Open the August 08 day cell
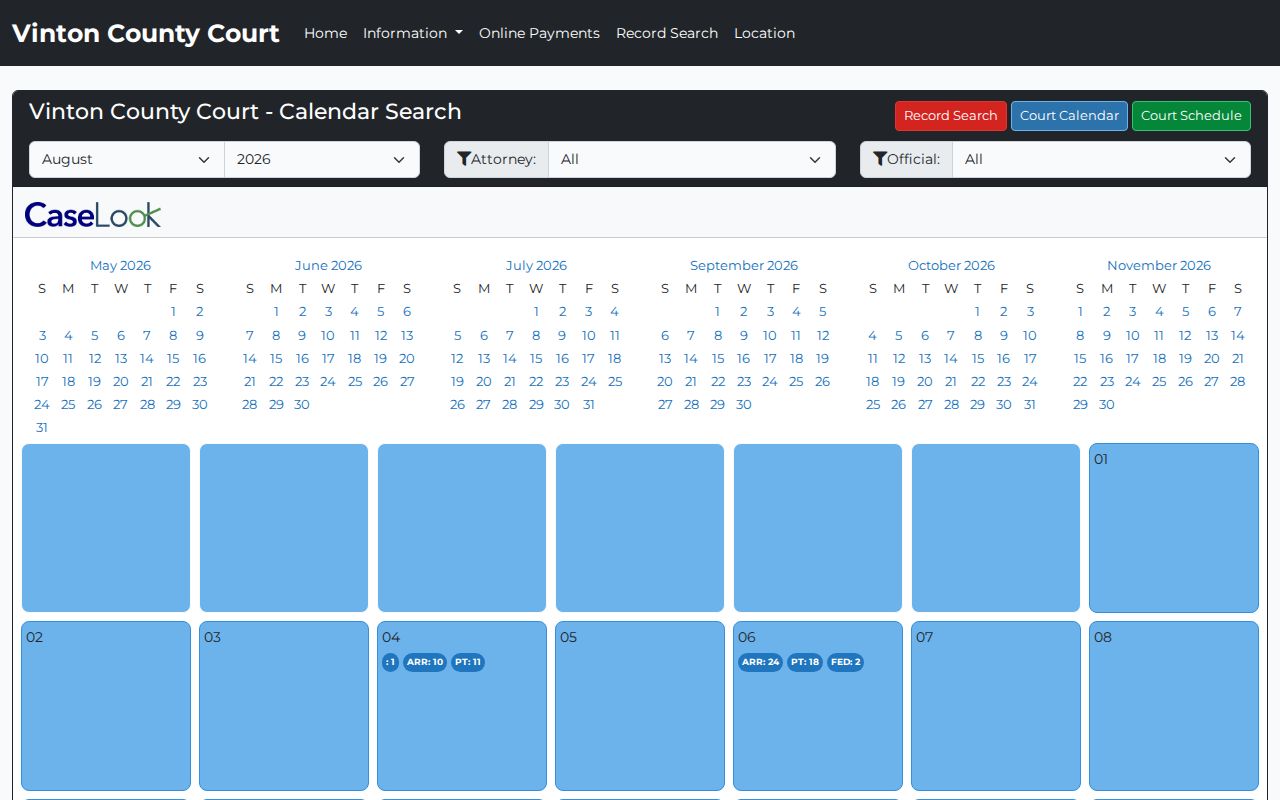Viewport: 1280px width, 800px height. [1174, 706]
